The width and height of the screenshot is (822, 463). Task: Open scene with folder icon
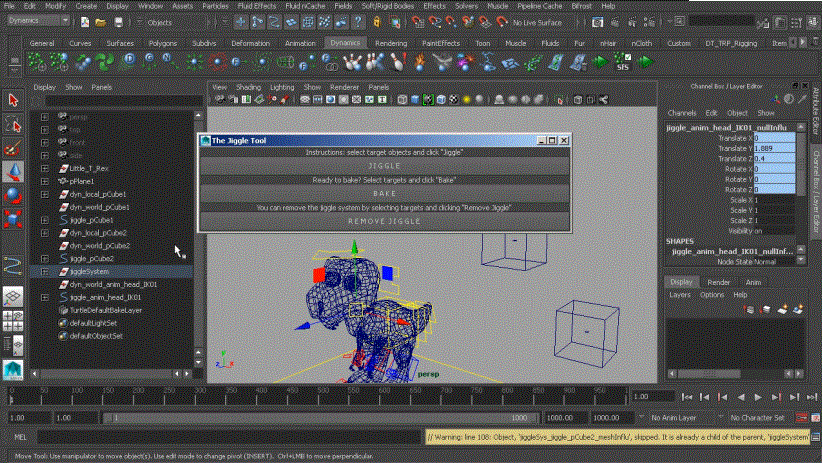(x=101, y=23)
